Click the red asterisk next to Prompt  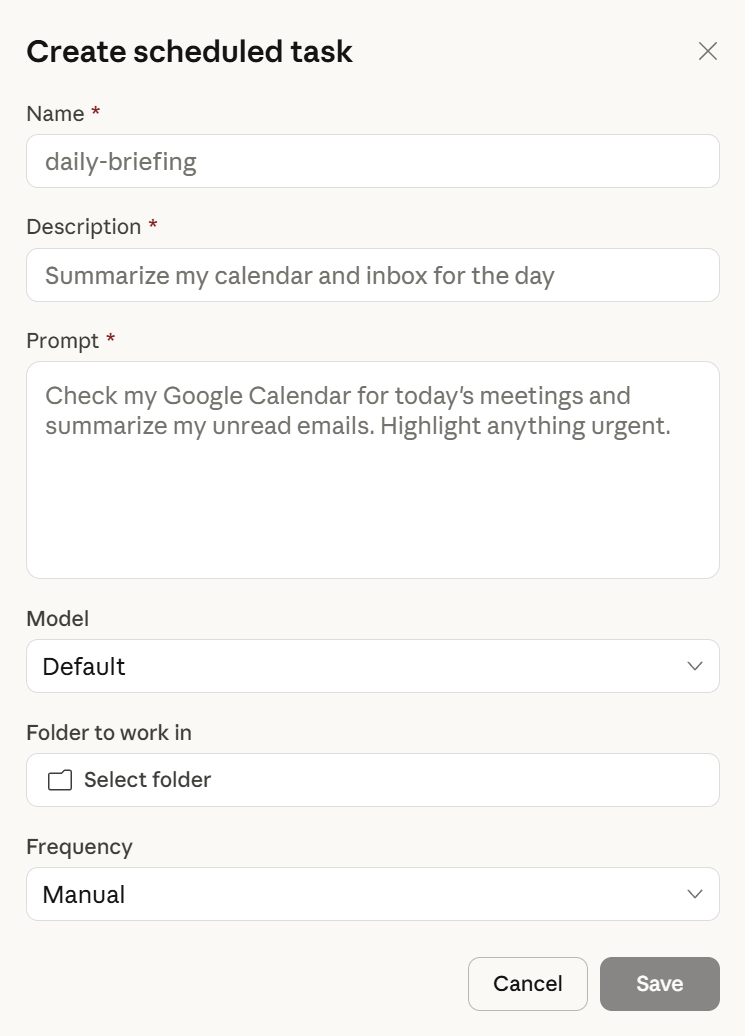(110, 340)
